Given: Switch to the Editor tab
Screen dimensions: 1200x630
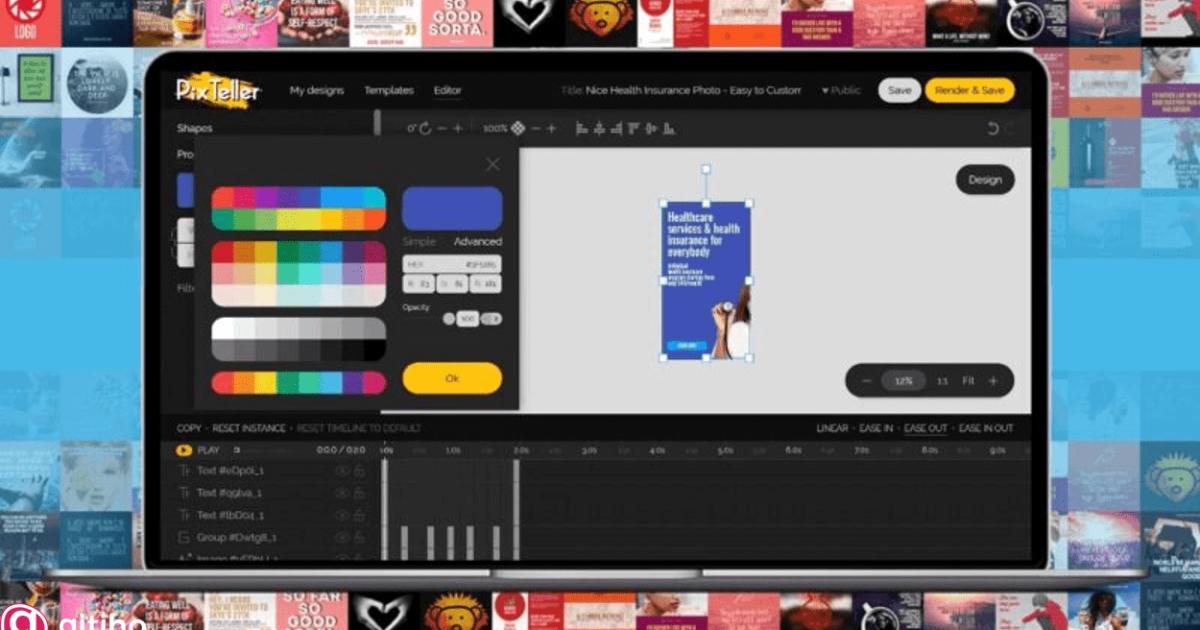Looking at the screenshot, I should coord(447,91).
